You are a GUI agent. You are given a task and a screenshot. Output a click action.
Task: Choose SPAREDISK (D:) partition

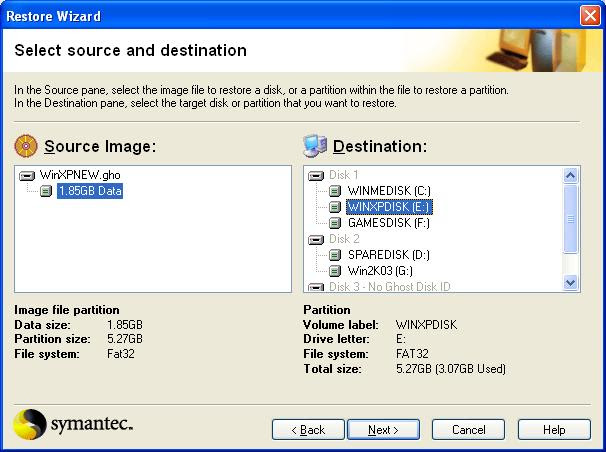pos(389,255)
